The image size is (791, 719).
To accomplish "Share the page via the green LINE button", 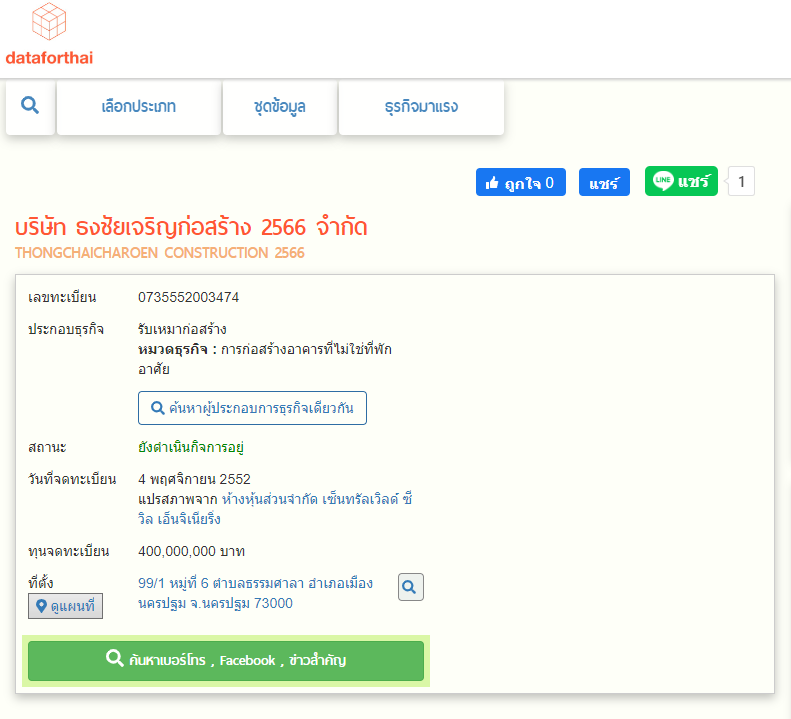I will (681, 182).
